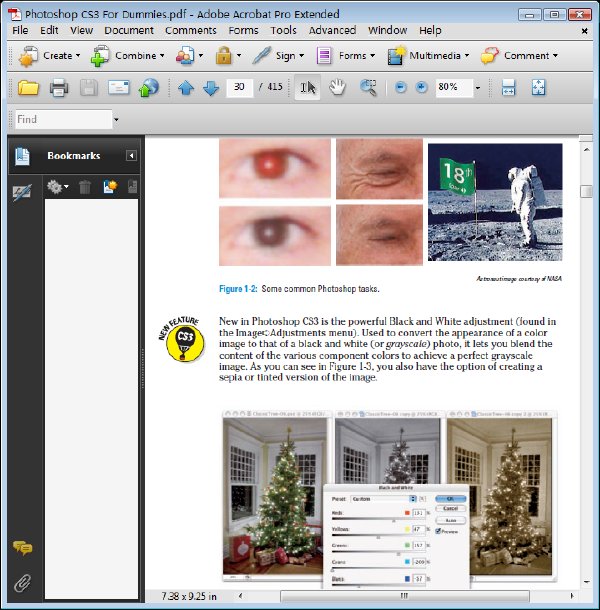The width and height of the screenshot is (600, 610).
Task: Click the zoom in plus button
Action: [421, 87]
